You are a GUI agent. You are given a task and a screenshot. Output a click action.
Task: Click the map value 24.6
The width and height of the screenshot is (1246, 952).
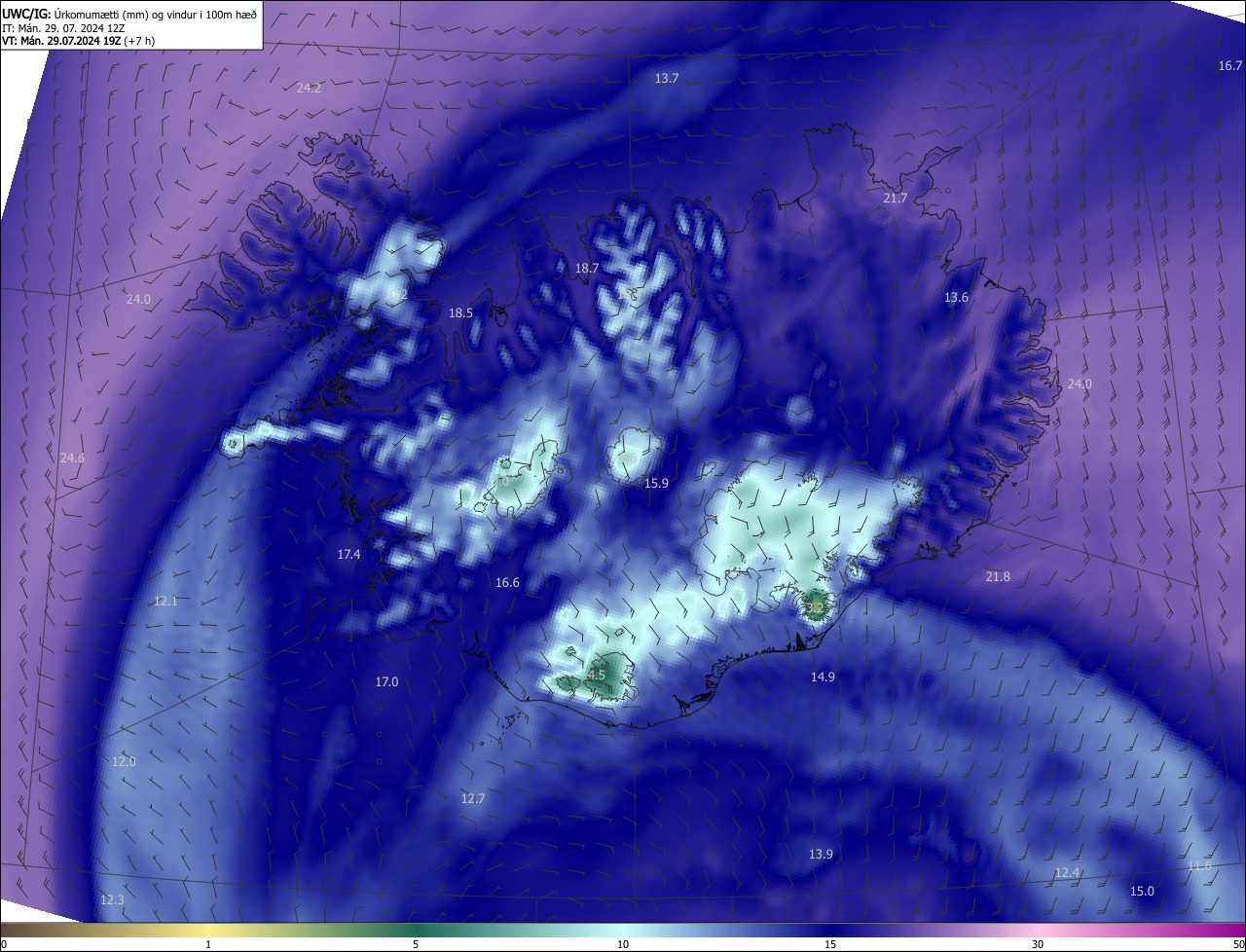tap(72, 458)
